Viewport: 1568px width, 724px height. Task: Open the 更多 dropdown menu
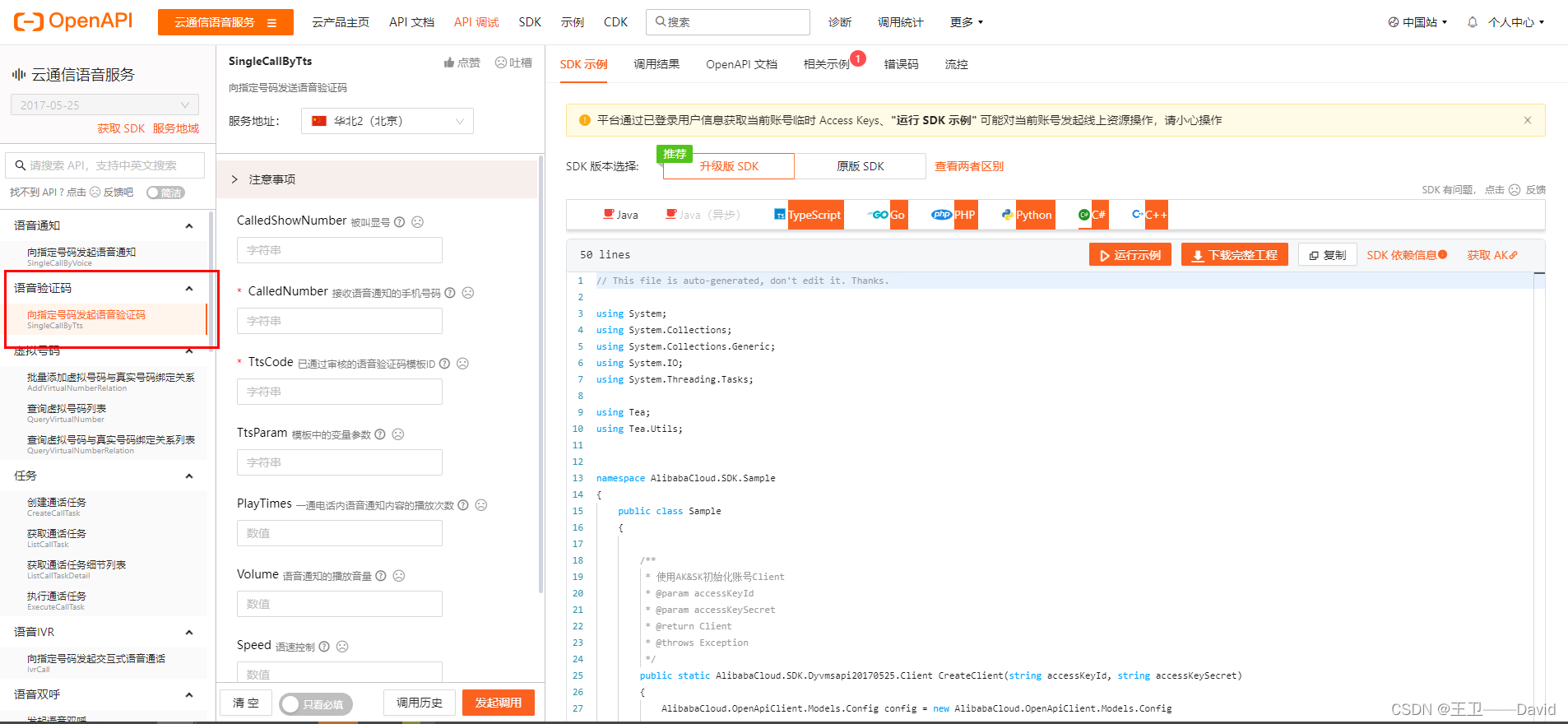(x=967, y=22)
